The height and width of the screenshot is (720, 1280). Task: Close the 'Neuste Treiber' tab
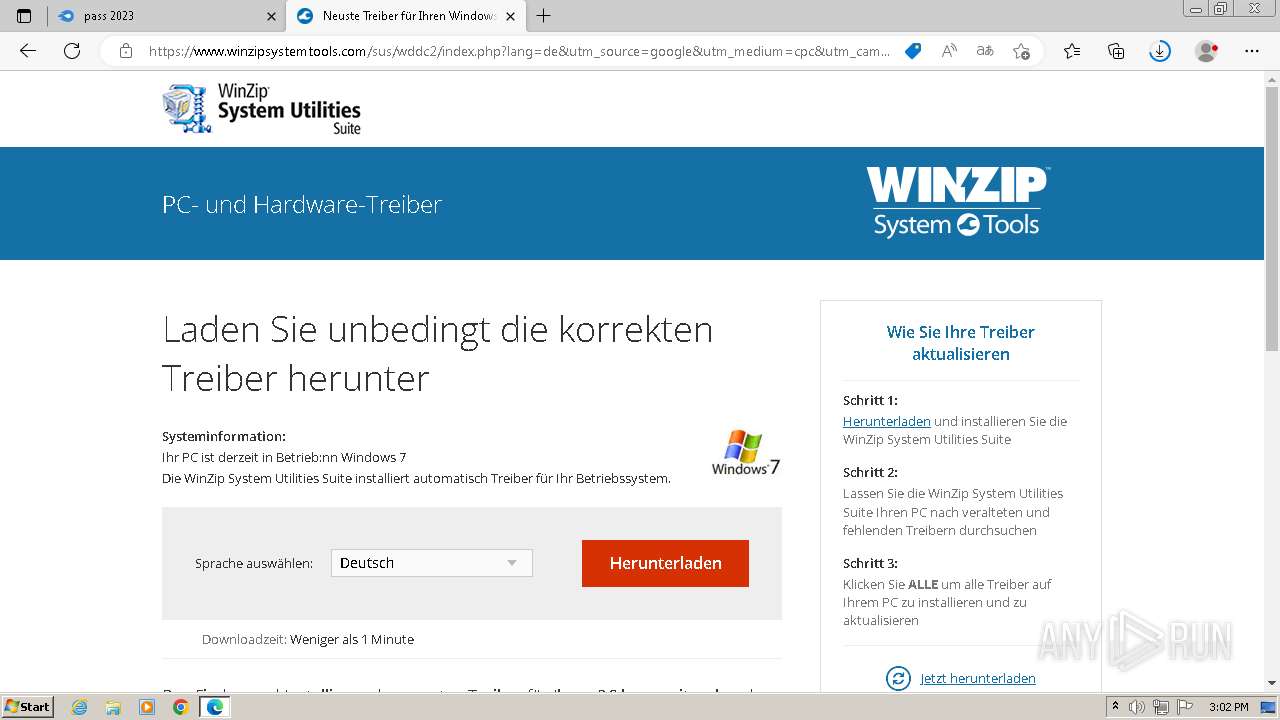(510, 16)
